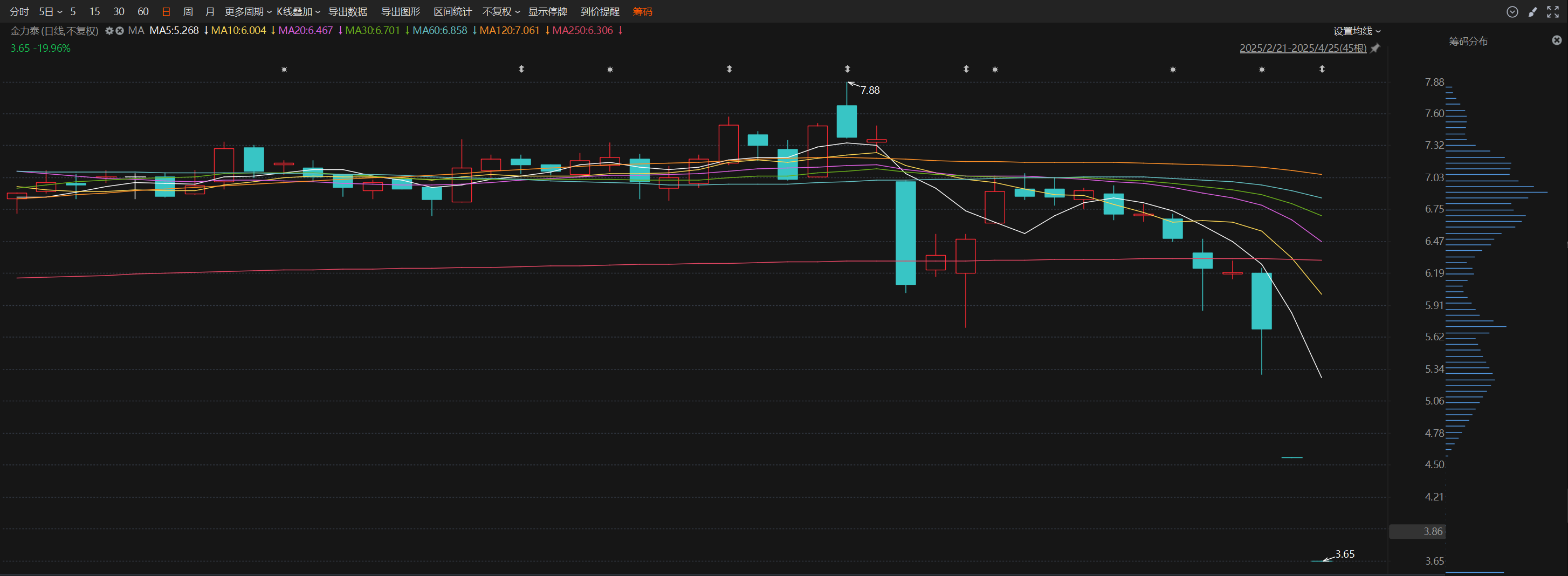The image size is (1568, 576).
Task: Expand the 设置均线 moving average menu
Action: click(1357, 31)
